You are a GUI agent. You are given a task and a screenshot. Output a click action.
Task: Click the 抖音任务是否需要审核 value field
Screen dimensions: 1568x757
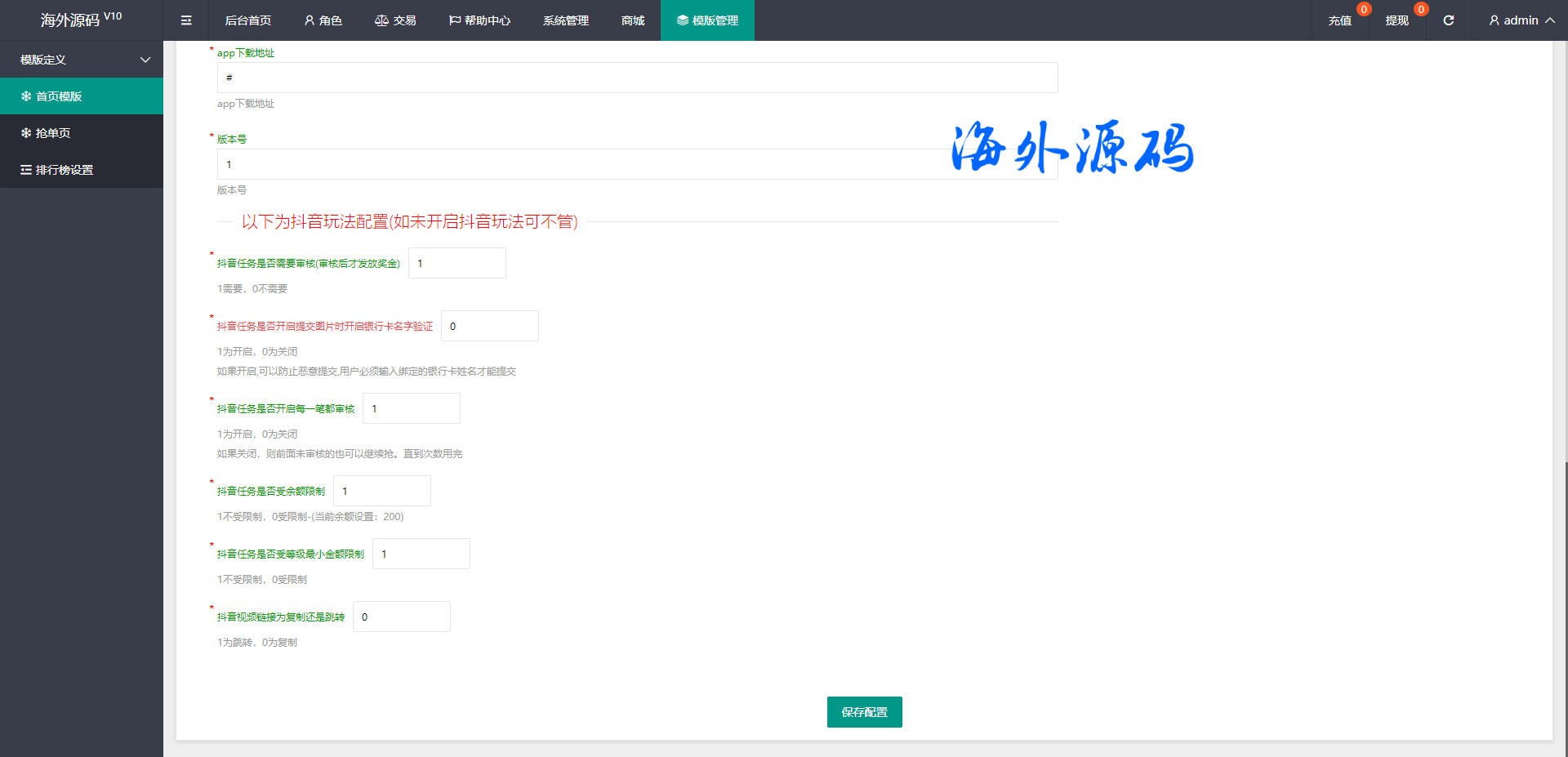[x=457, y=263]
